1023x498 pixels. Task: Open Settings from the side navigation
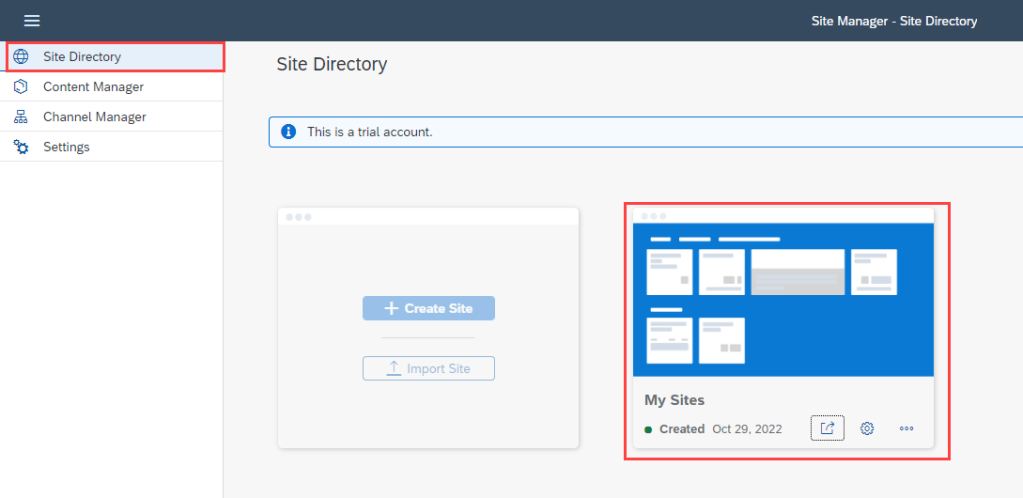[x=66, y=147]
